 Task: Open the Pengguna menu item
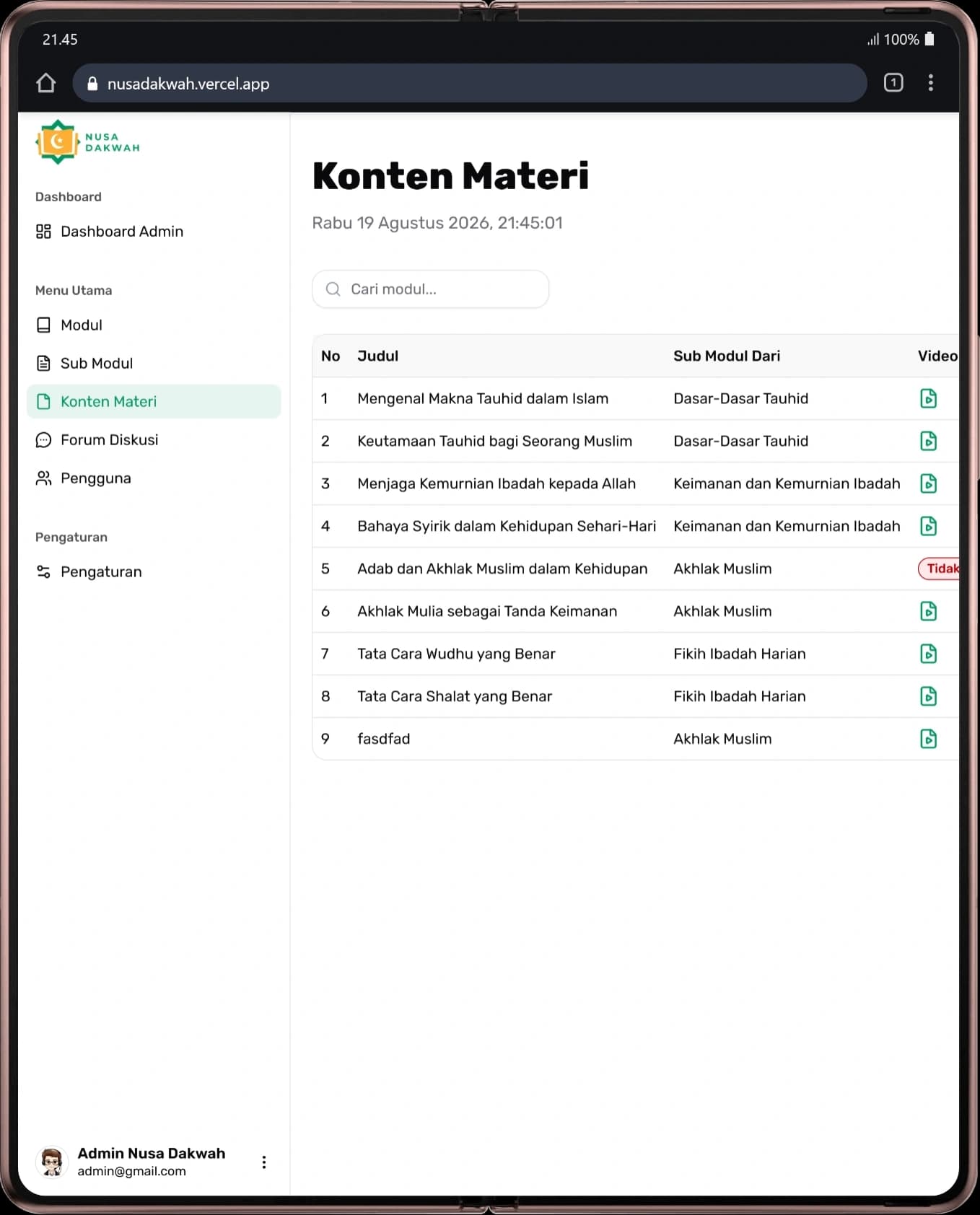click(x=154, y=478)
